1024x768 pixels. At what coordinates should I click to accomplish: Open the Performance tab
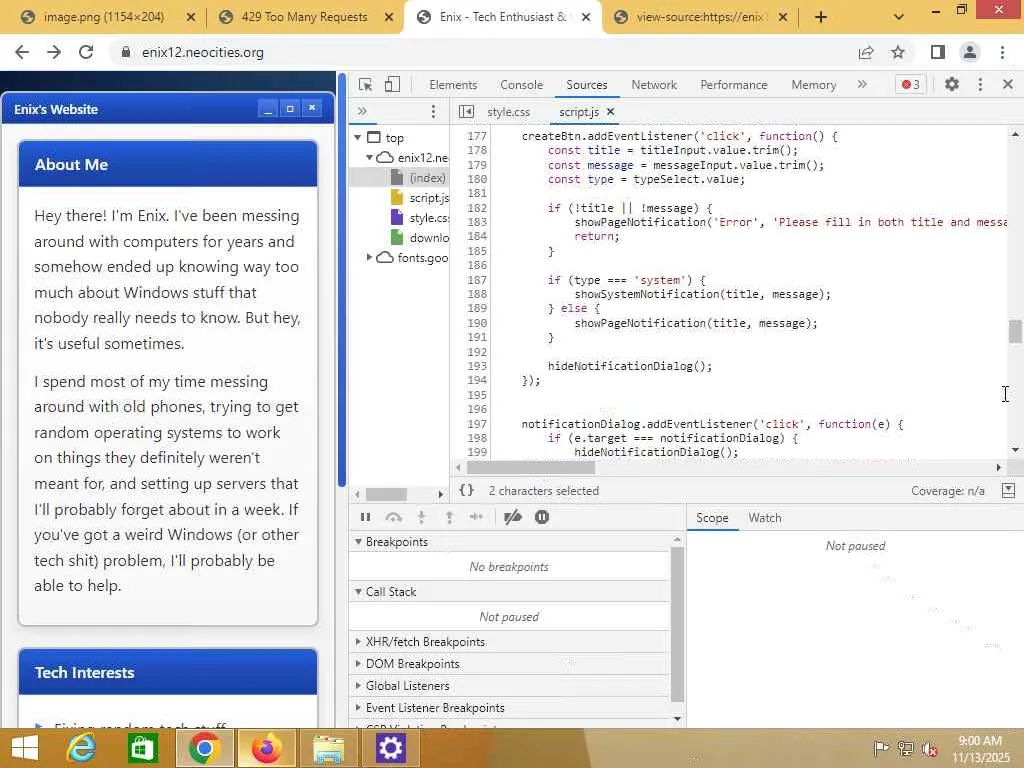pyautogui.click(x=733, y=85)
